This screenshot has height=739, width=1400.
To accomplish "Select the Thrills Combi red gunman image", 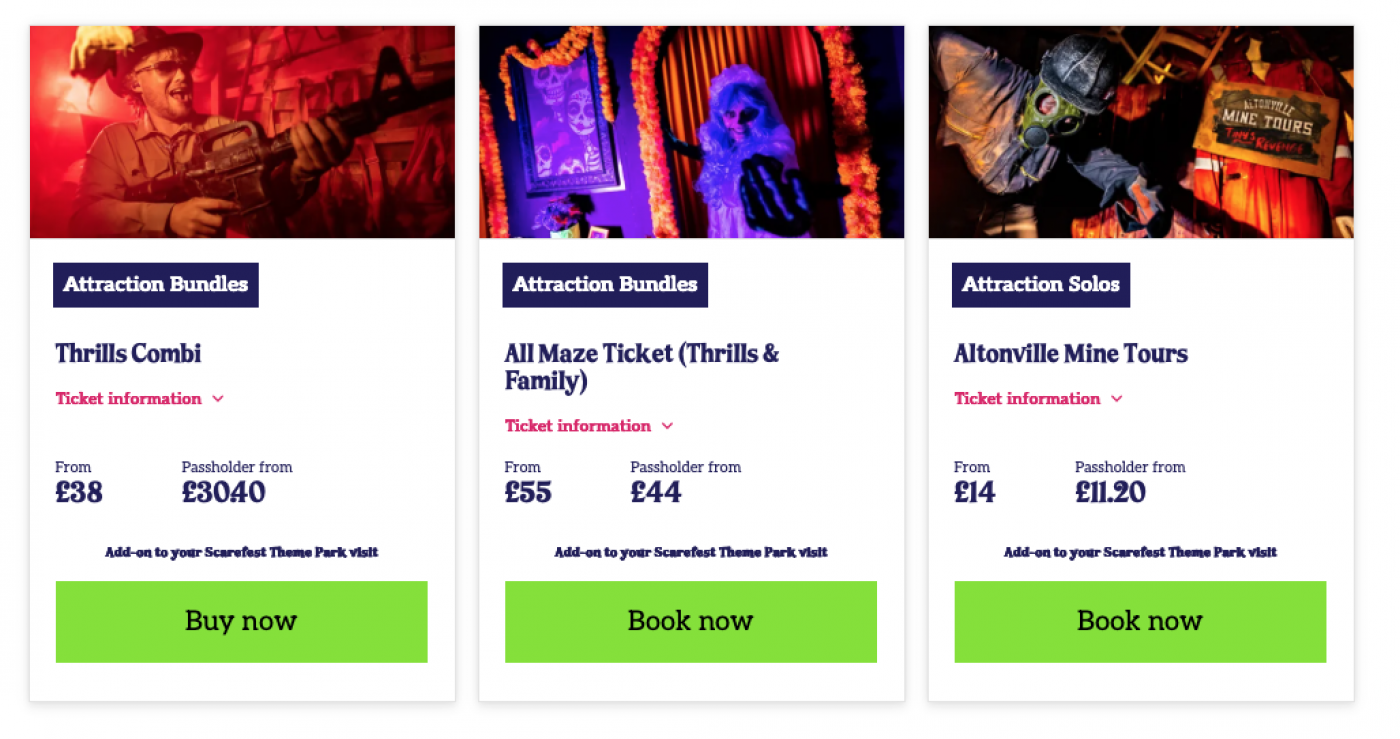I will pos(242,132).
